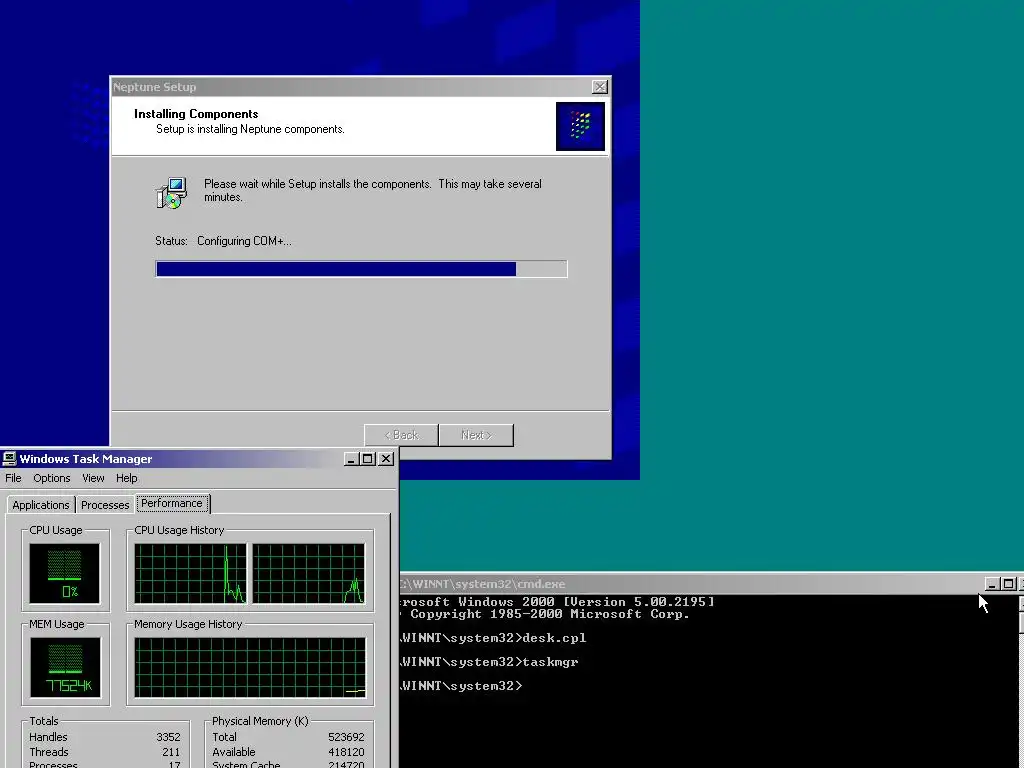Click the 'Configuring COM+...' status text
Image resolution: width=1024 pixels, height=768 pixels.
click(x=244, y=241)
